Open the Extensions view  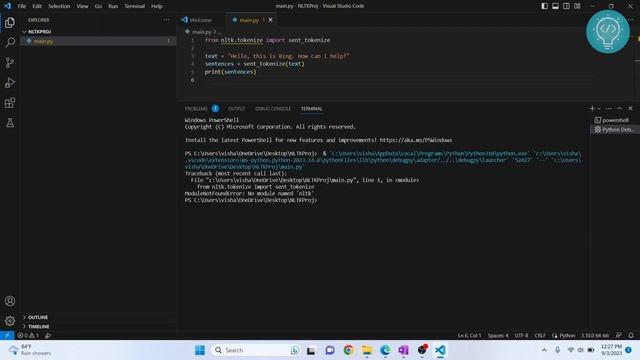(x=10, y=102)
